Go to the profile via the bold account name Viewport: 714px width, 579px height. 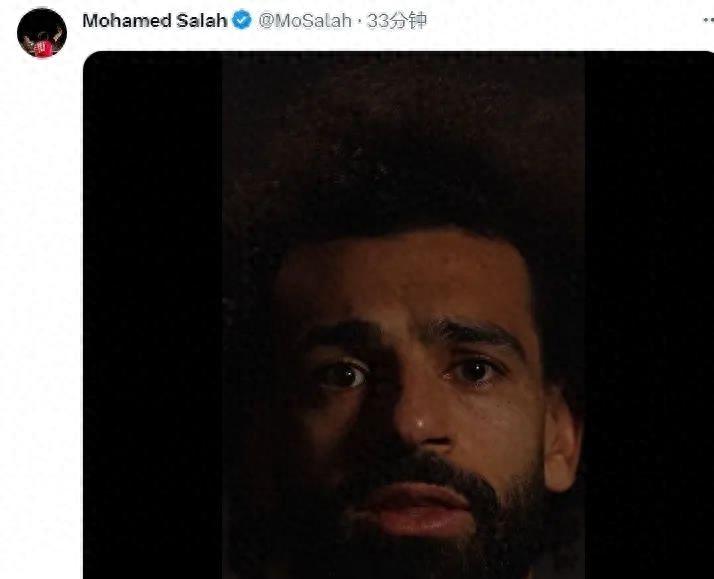[x=154, y=20]
